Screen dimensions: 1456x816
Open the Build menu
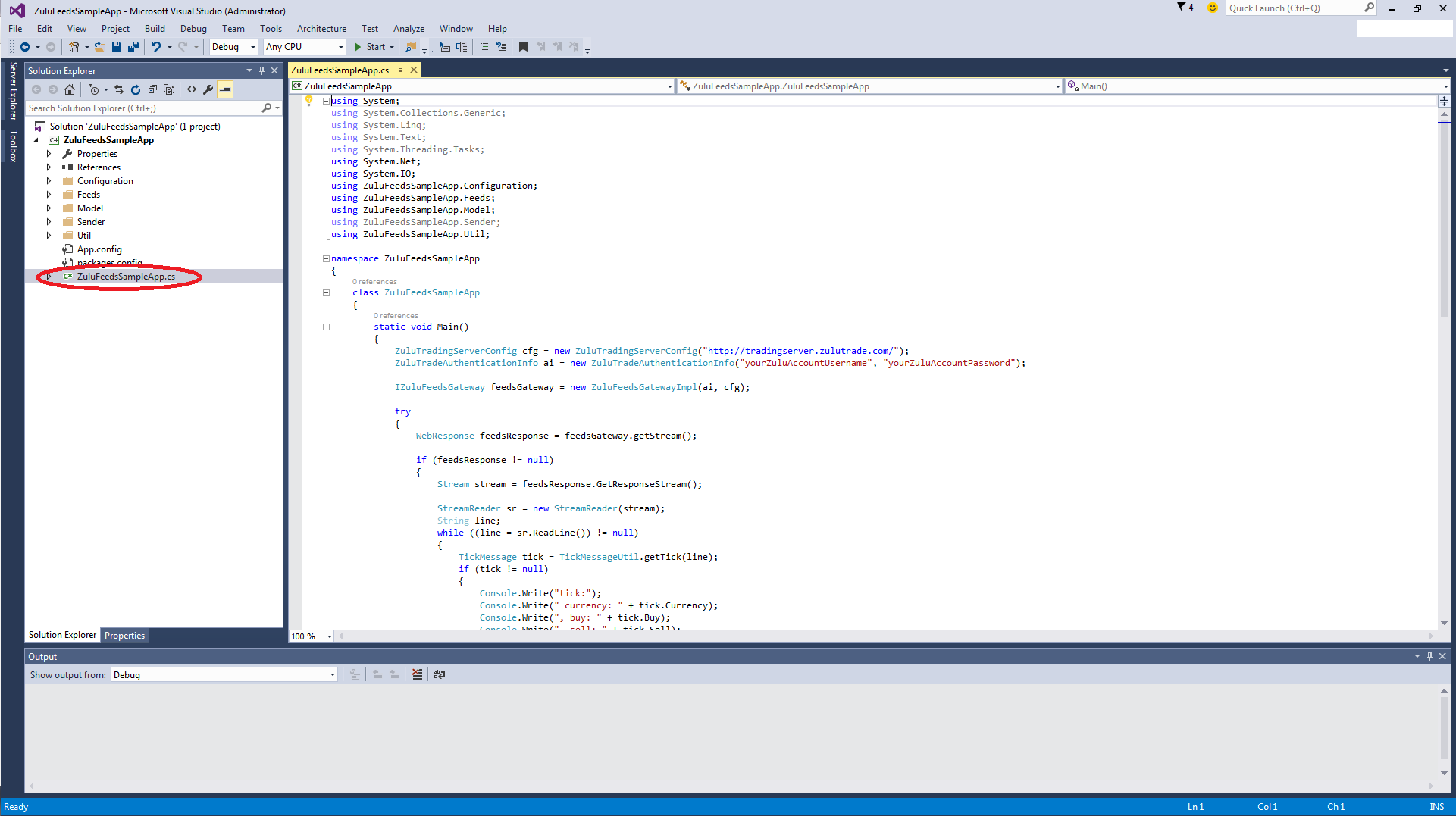pyautogui.click(x=155, y=29)
